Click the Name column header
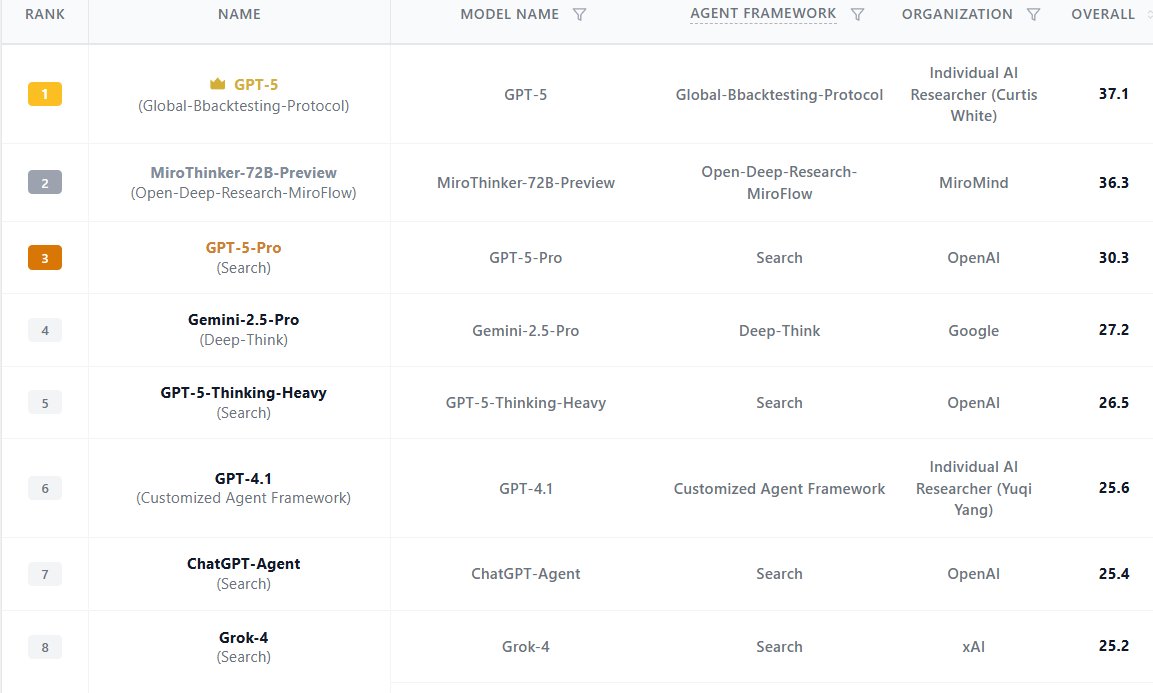The height and width of the screenshot is (693, 1153). pos(239,15)
